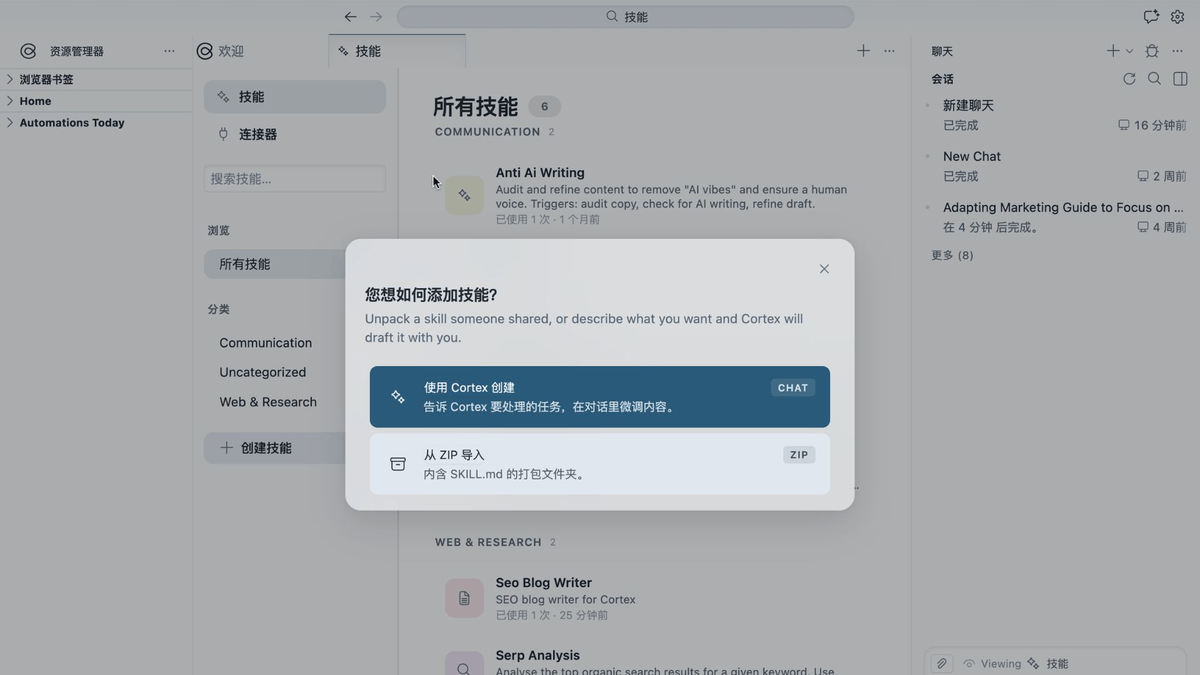Click the Seo Blog Writer document icon
This screenshot has height=675, width=1200.
pos(464,598)
